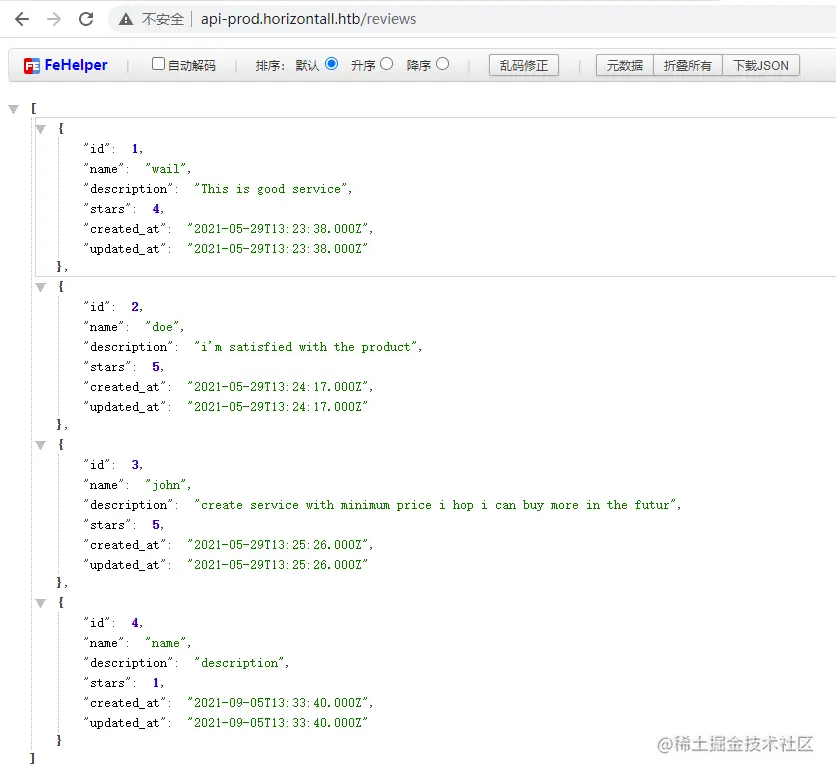Click the 折叠所有 collapse all button
Screen dimensions: 836x776
687,66
